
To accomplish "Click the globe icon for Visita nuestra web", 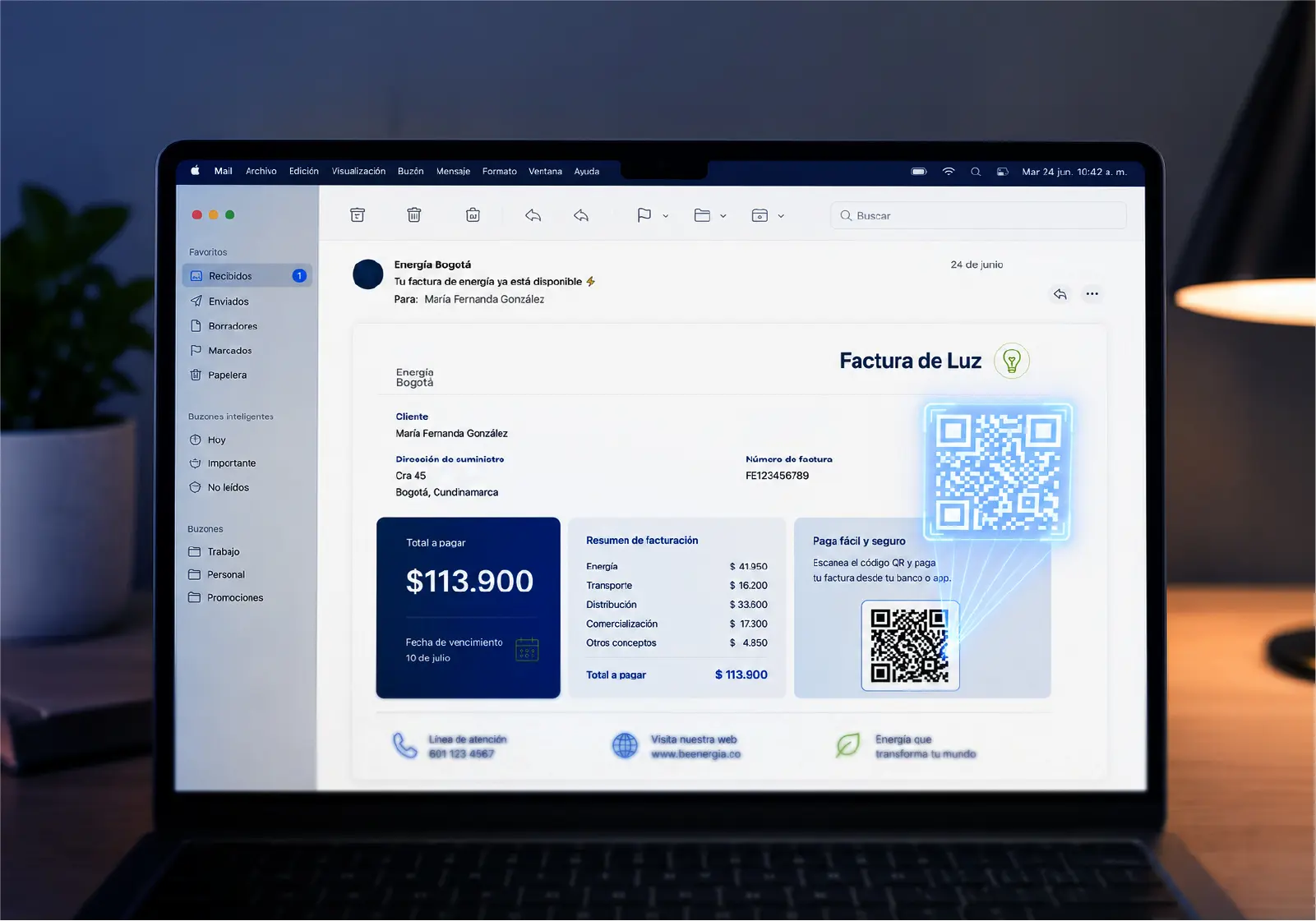I will [x=625, y=745].
